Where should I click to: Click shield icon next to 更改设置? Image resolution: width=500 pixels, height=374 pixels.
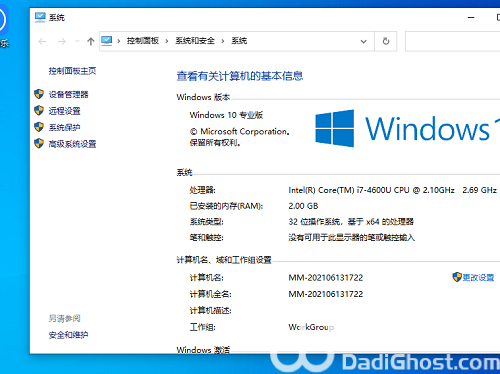457,277
